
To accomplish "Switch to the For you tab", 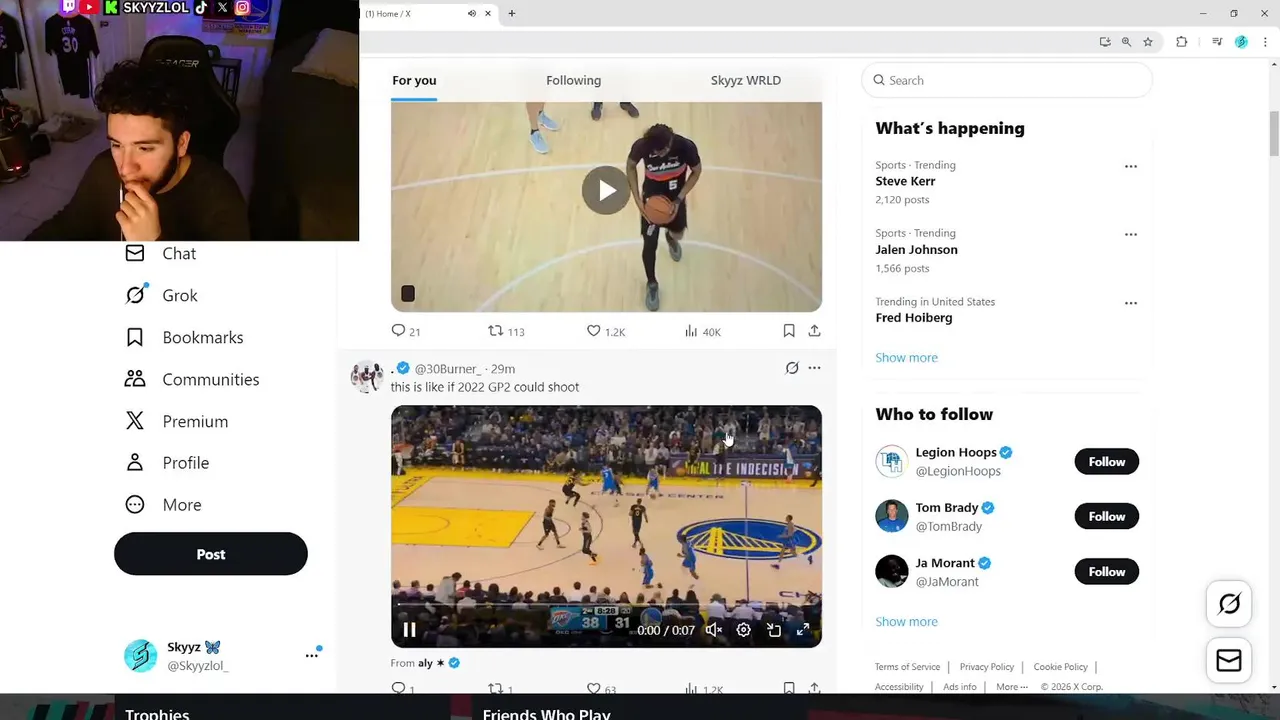I will [x=414, y=80].
